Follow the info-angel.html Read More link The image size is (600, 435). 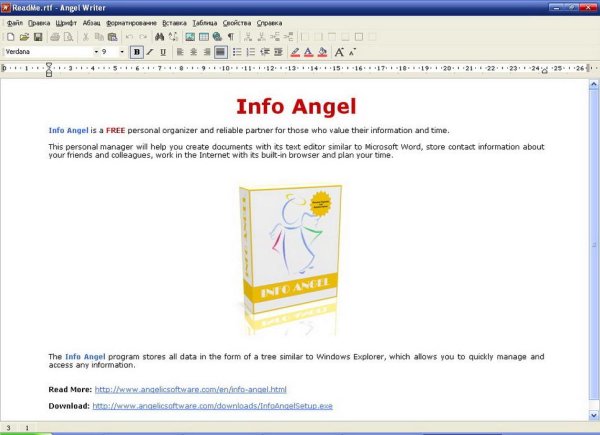(x=191, y=389)
